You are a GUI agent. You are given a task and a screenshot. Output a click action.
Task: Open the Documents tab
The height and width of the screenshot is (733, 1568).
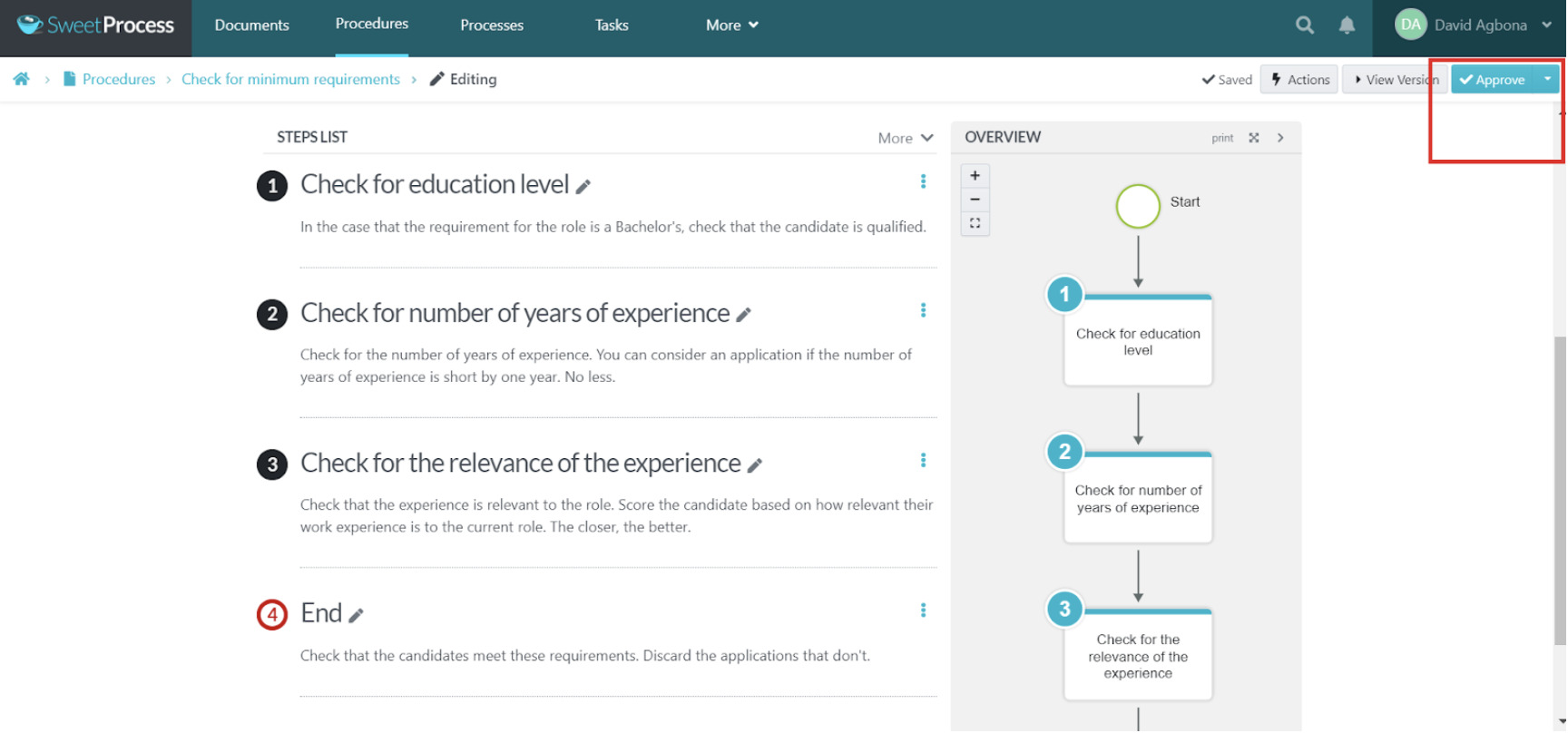click(x=251, y=25)
